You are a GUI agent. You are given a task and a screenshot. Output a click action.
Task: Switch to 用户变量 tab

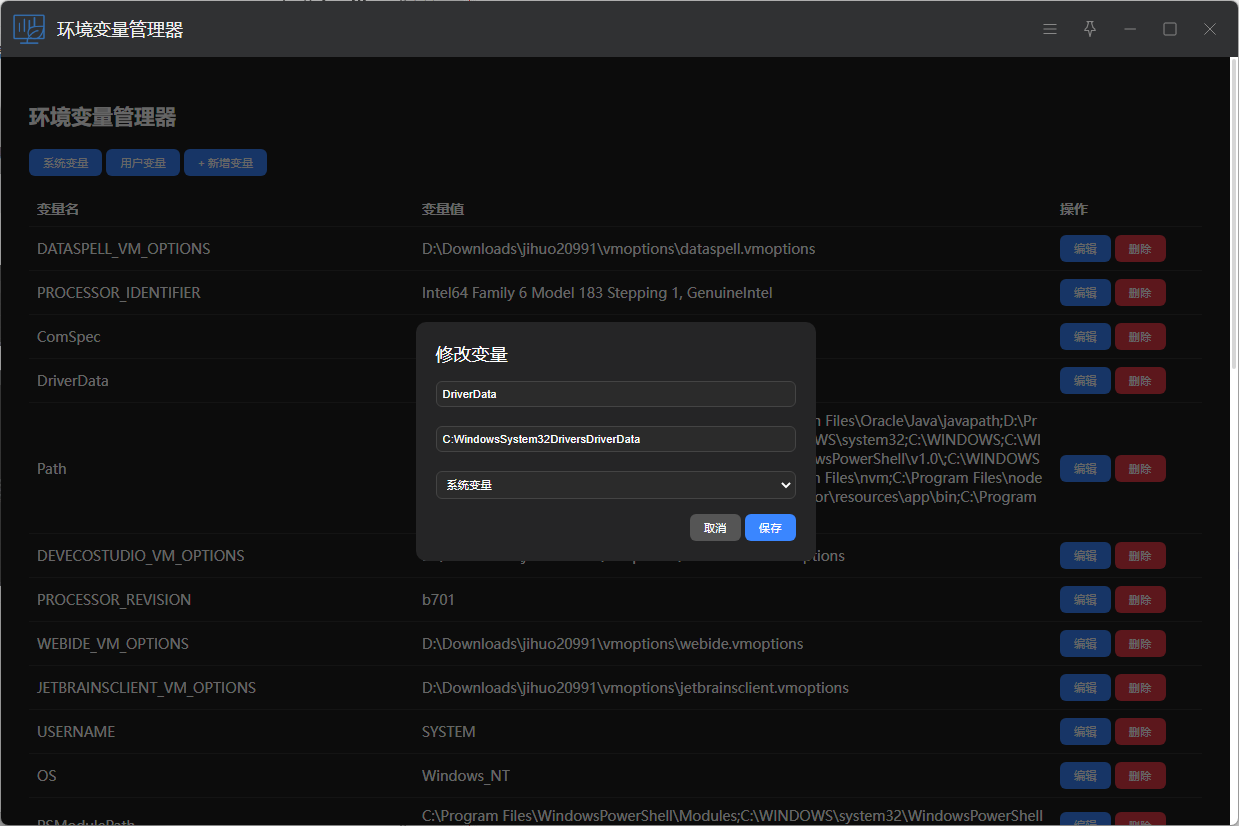pyautogui.click(x=143, y=163)
